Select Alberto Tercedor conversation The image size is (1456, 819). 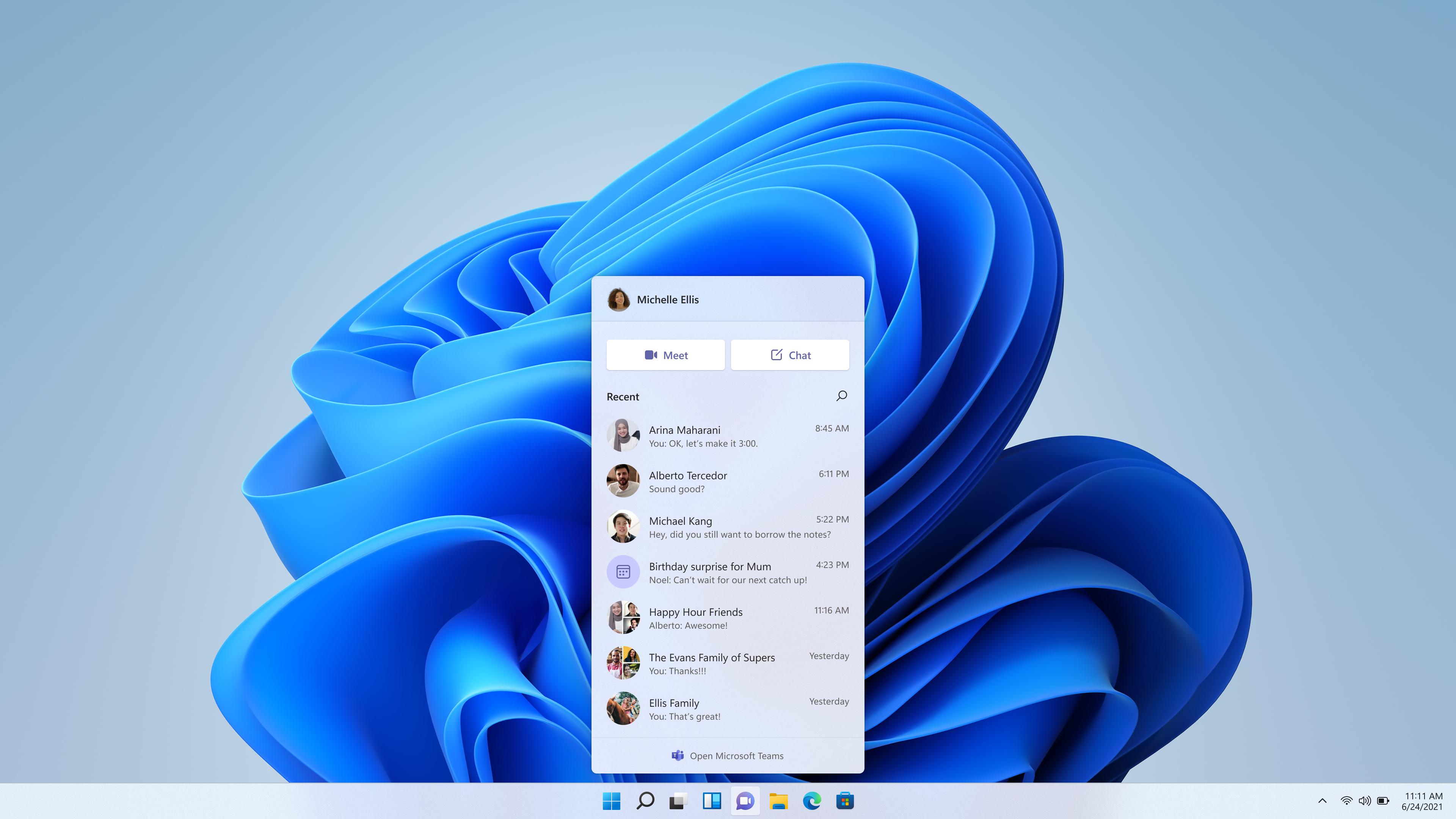pos(728,481)
